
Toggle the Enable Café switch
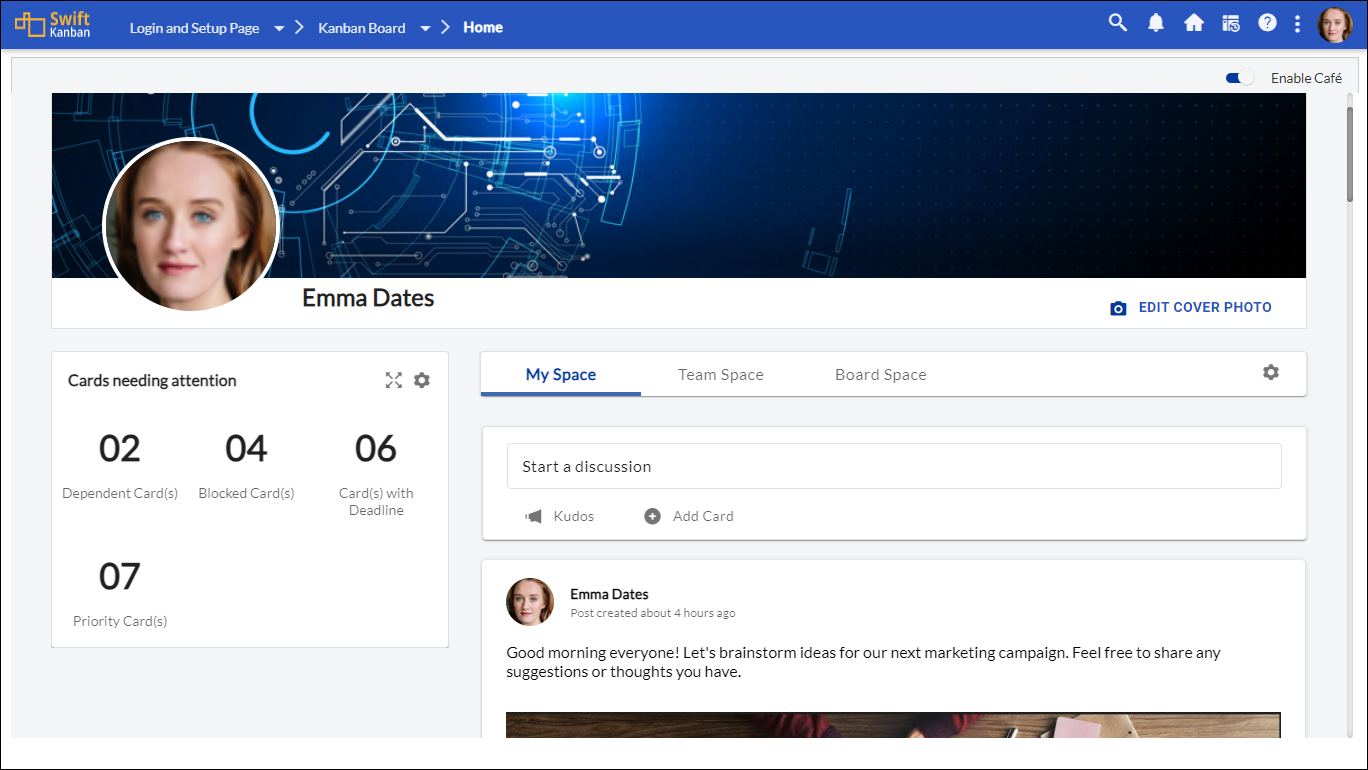1240,78
